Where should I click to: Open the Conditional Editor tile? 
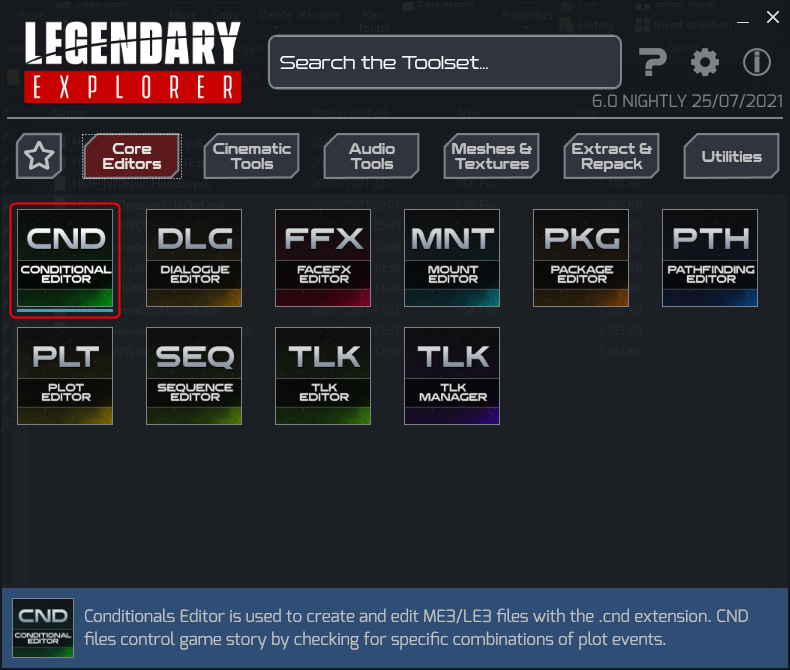point(65,258)
